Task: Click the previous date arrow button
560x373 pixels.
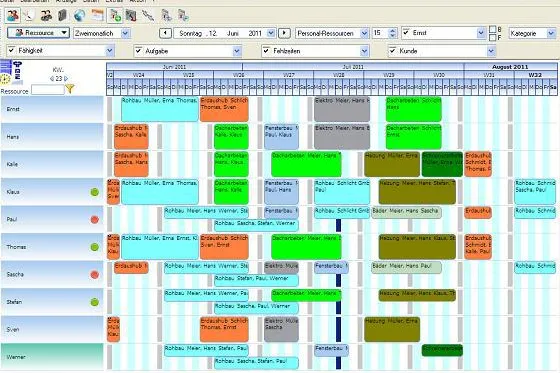Action: pyautogui.click(x=165, y=33)
